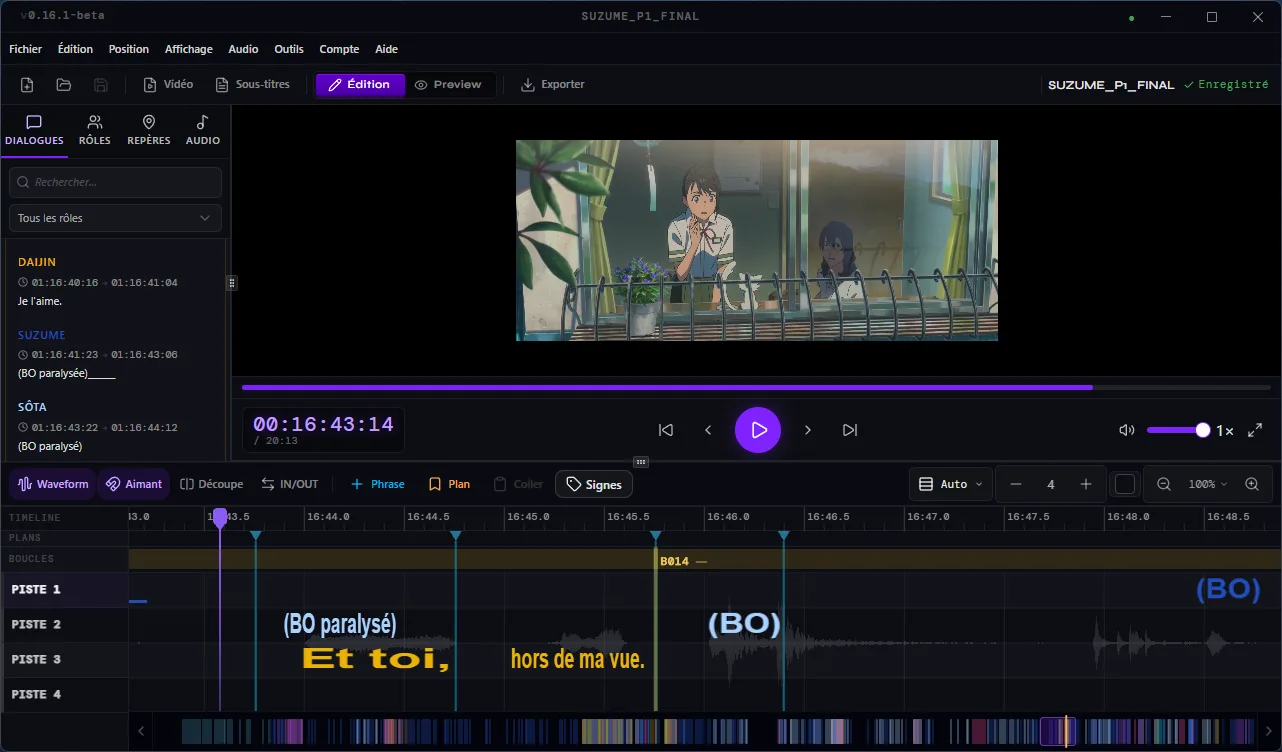This screenshot has width=1282, height=752.
Task: Export the project with Exporter
Action: (x=553, y=85)
